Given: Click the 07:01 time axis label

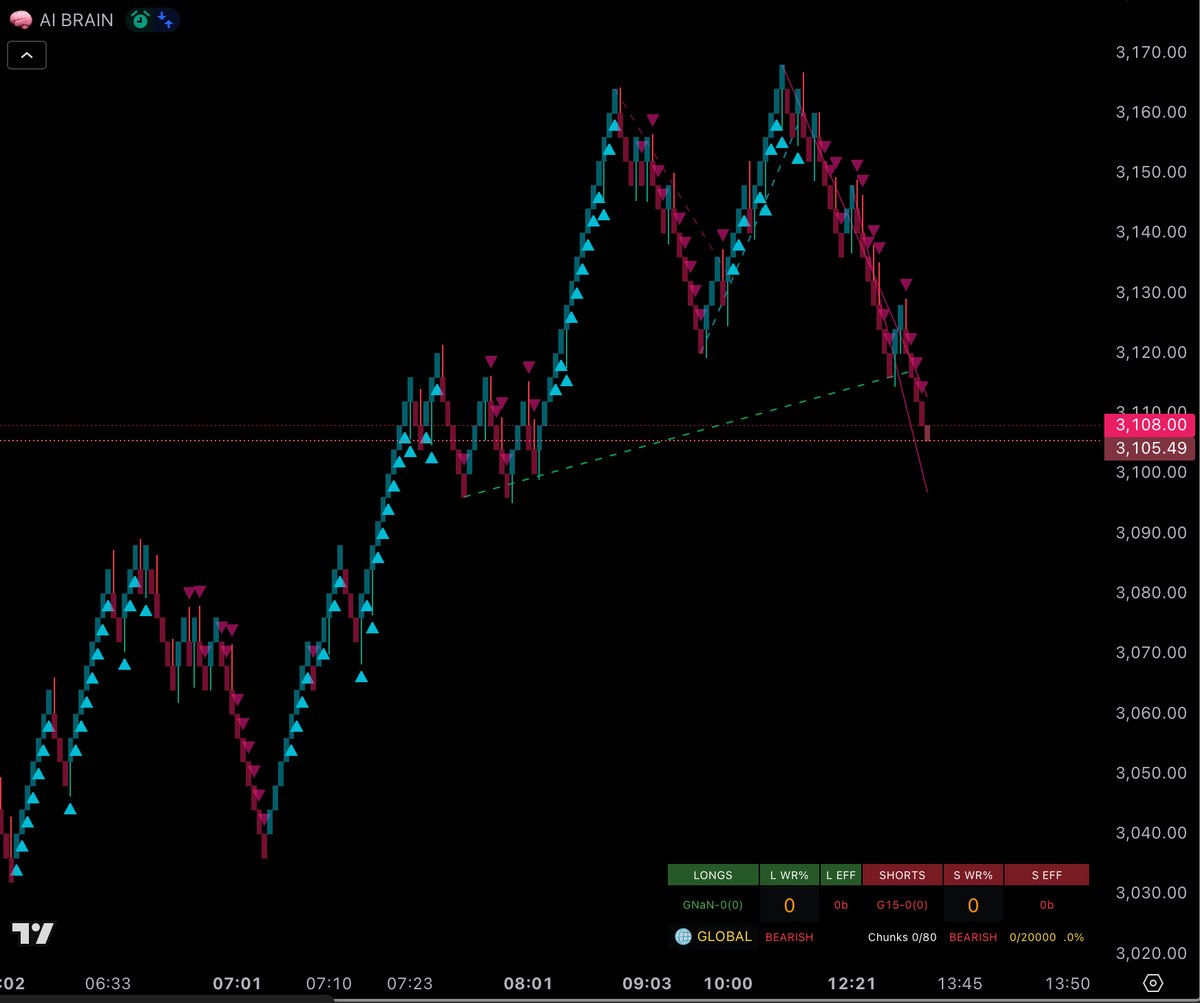Looking at the screenshot, I should click(x=237, y=984).
